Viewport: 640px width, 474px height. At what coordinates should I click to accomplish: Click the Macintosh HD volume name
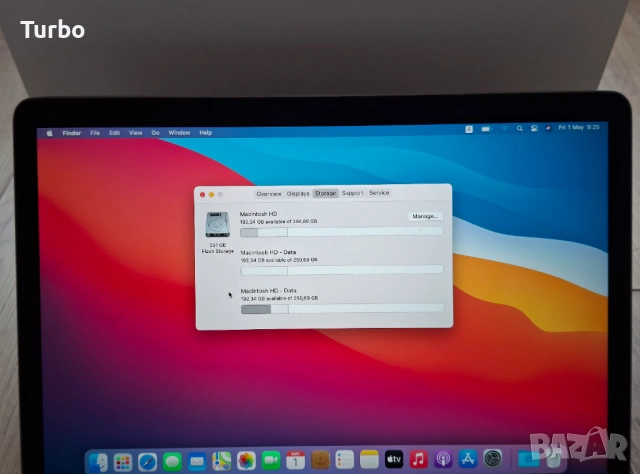(x=258, y=214)
